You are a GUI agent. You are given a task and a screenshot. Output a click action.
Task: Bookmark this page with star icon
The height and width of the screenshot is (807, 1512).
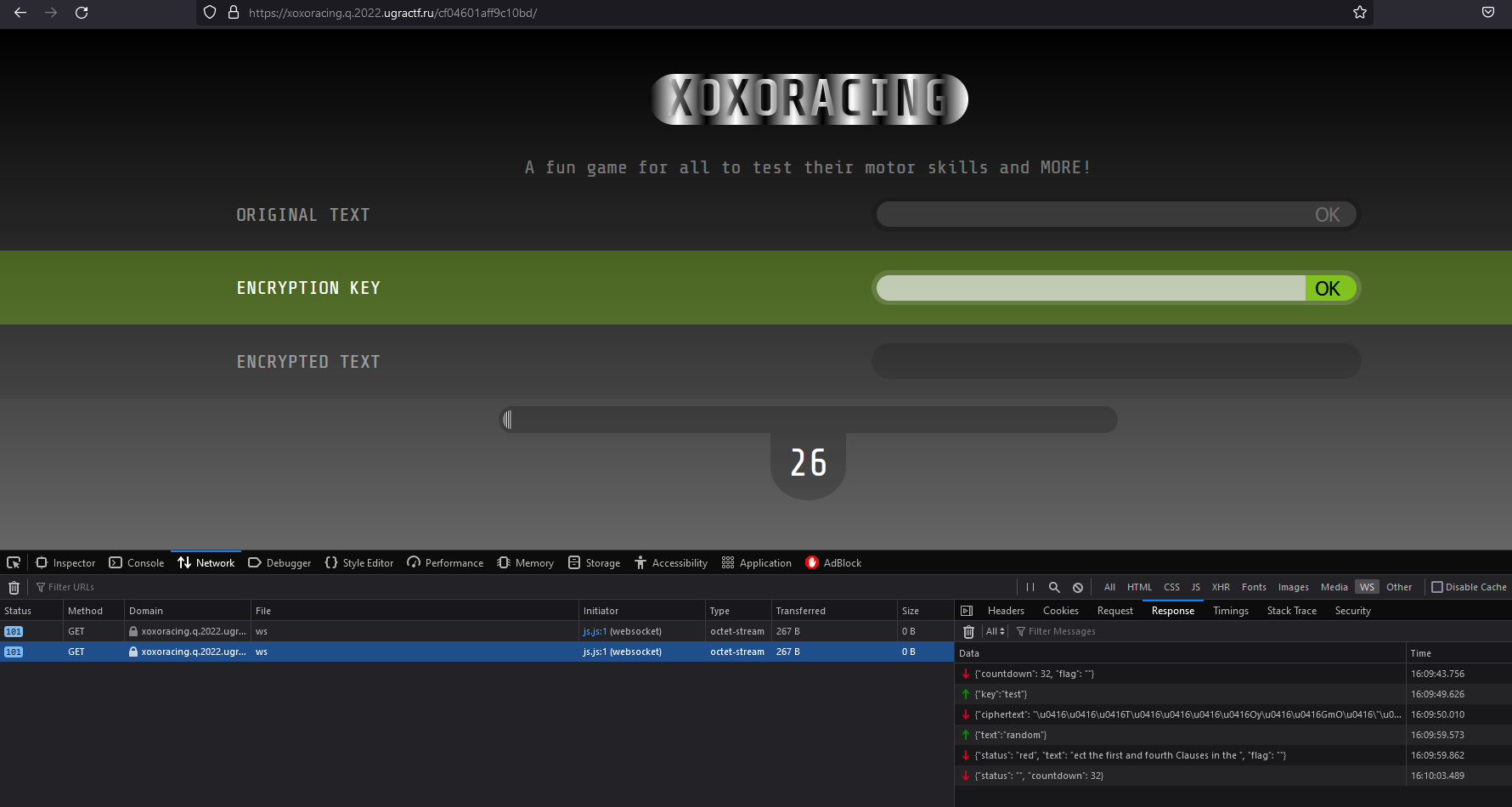tap(1360, 13)
